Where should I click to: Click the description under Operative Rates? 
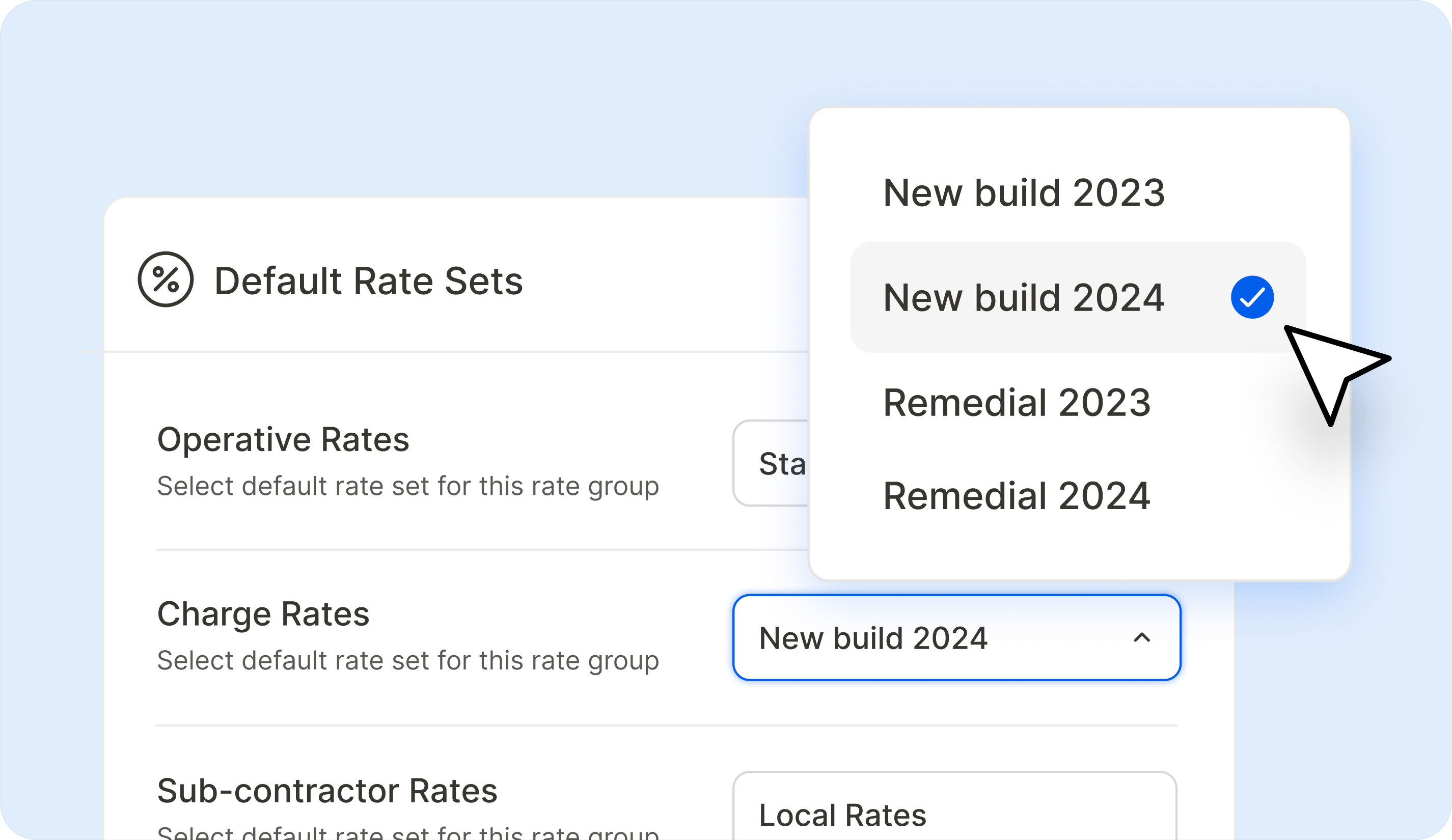pos(408,486)
